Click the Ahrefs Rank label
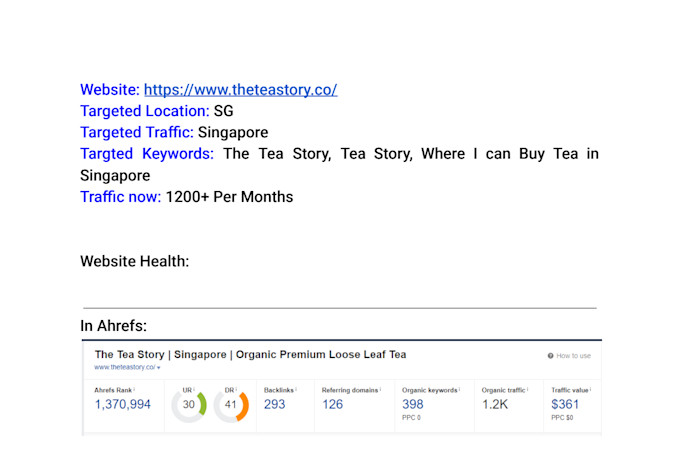680x459 pixels. 113,390
